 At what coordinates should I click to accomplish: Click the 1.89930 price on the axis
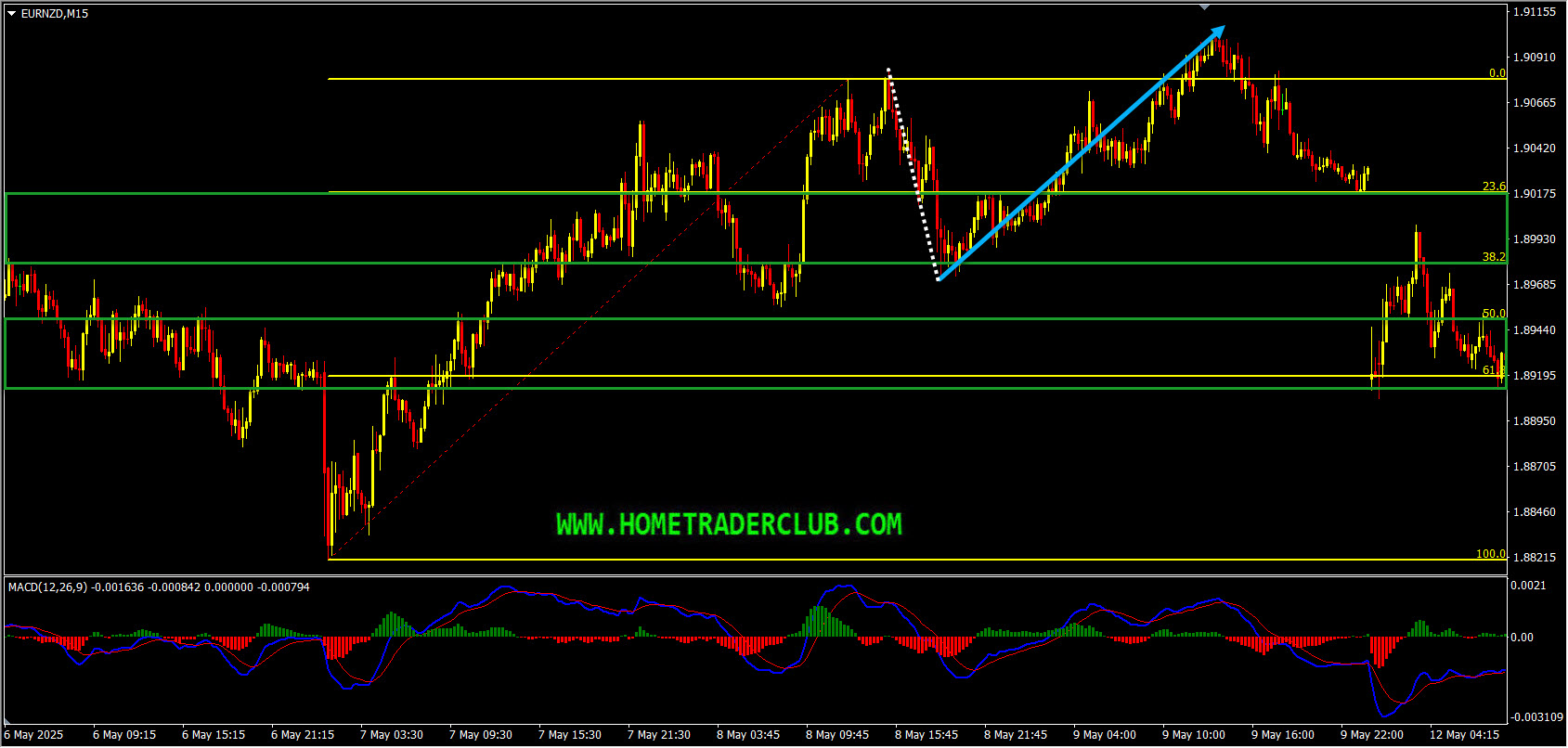pos(1535,239)
